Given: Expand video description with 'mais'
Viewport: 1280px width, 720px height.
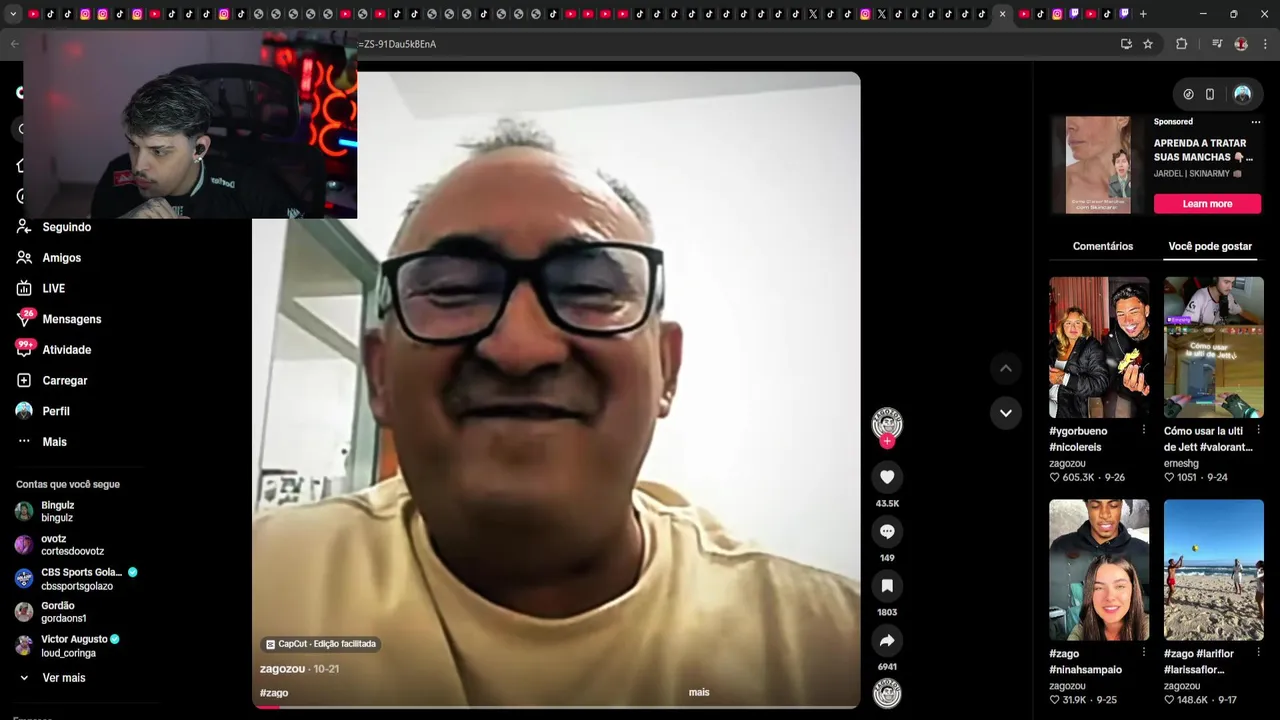Looking at the screenshot, I should (x=699, y=692).
